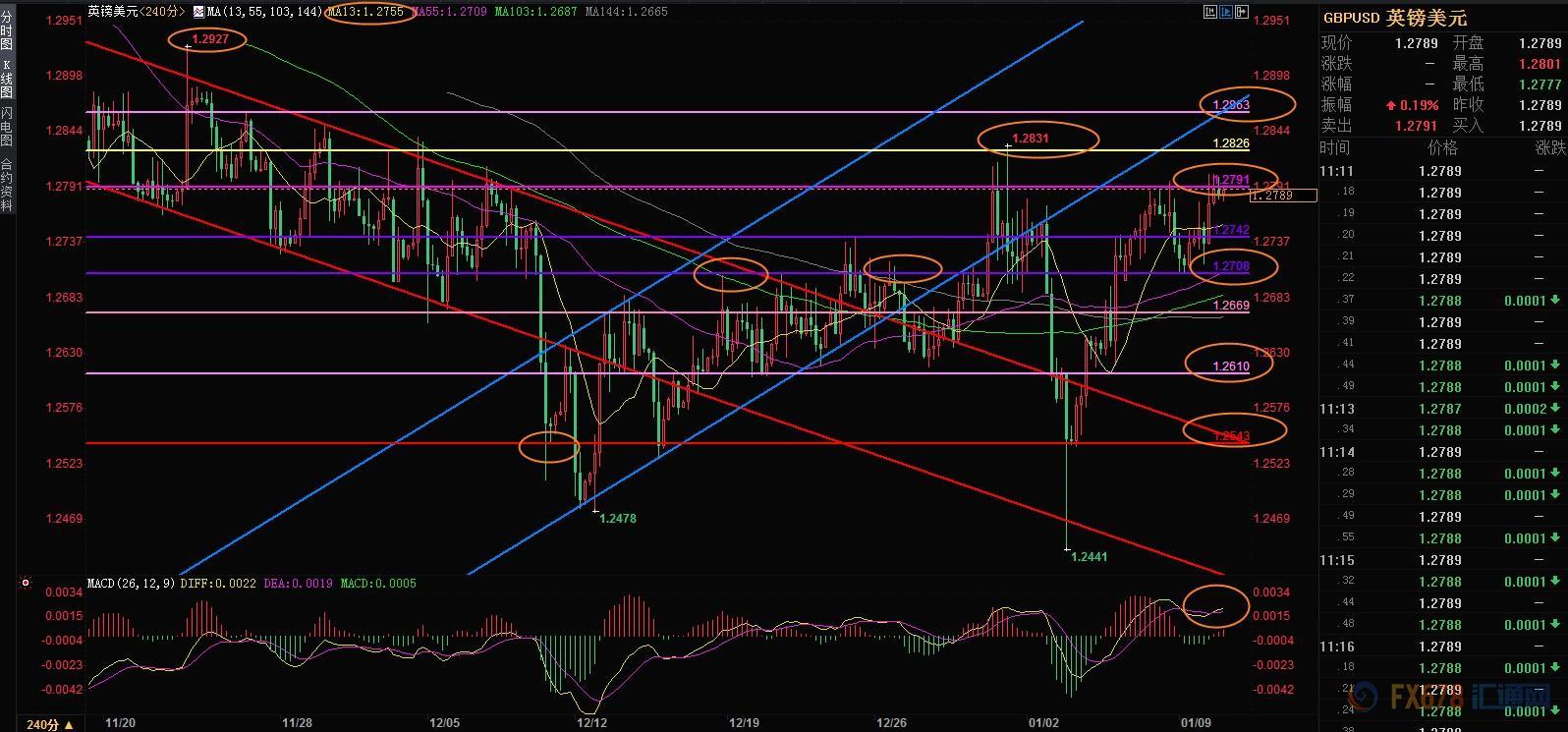Click the 1.2441 low price marker
The width and height of the screenshot is (1568, 732).
click(1089, 556)
